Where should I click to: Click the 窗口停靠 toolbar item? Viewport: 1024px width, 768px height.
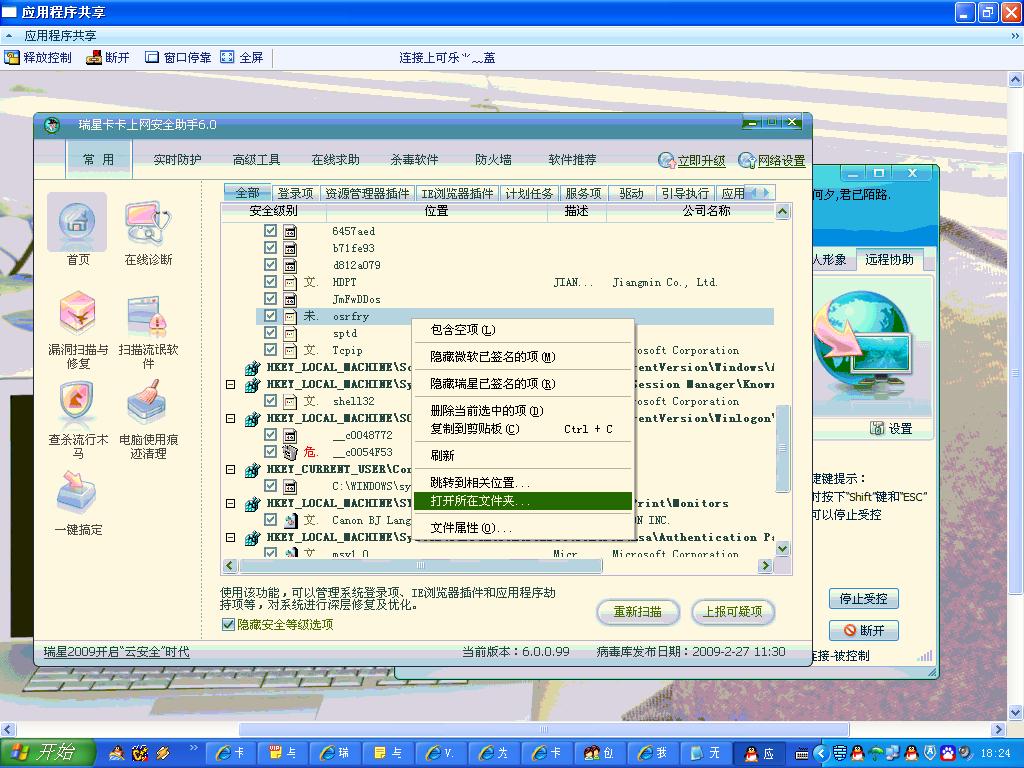pos(178,57)
